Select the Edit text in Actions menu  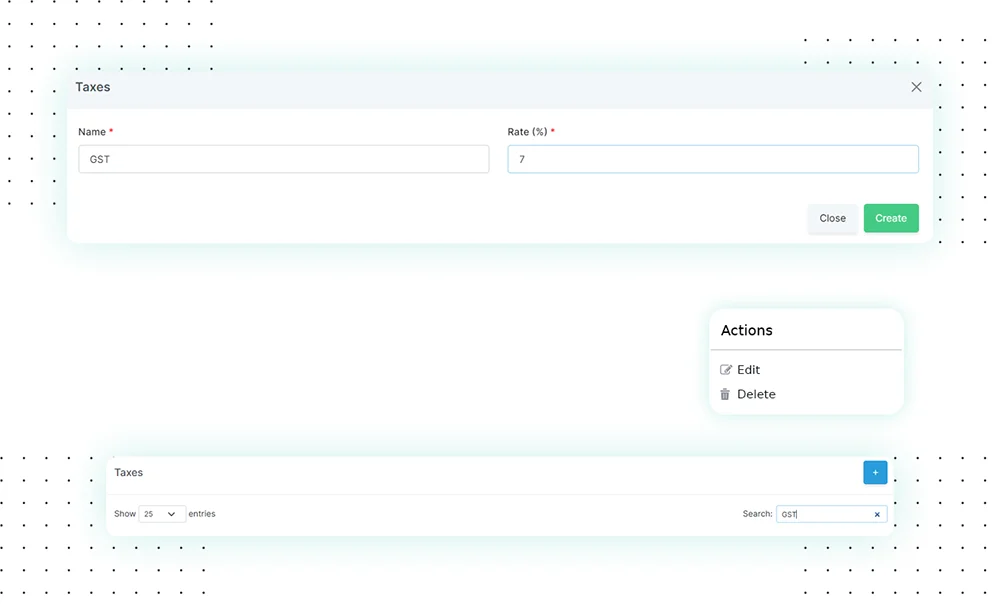click(748, 370)
